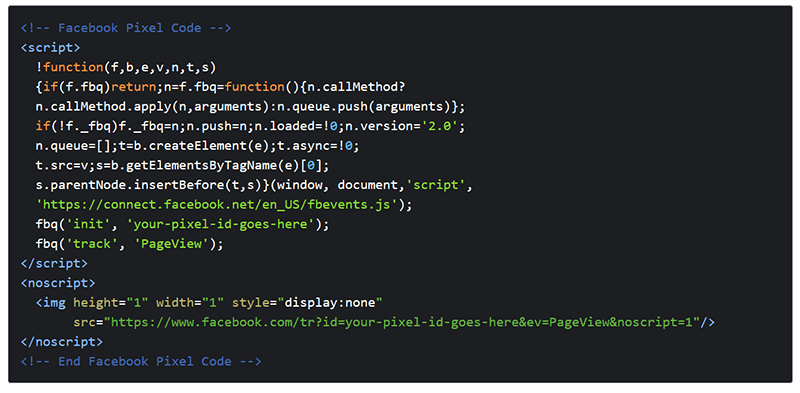Click the opening <noscript> tag

coord(58,283)
